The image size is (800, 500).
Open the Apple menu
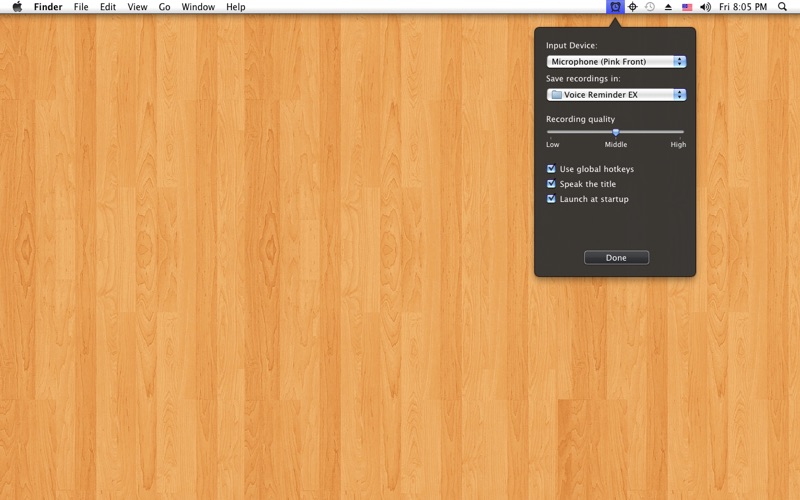(x=17, y=7)
